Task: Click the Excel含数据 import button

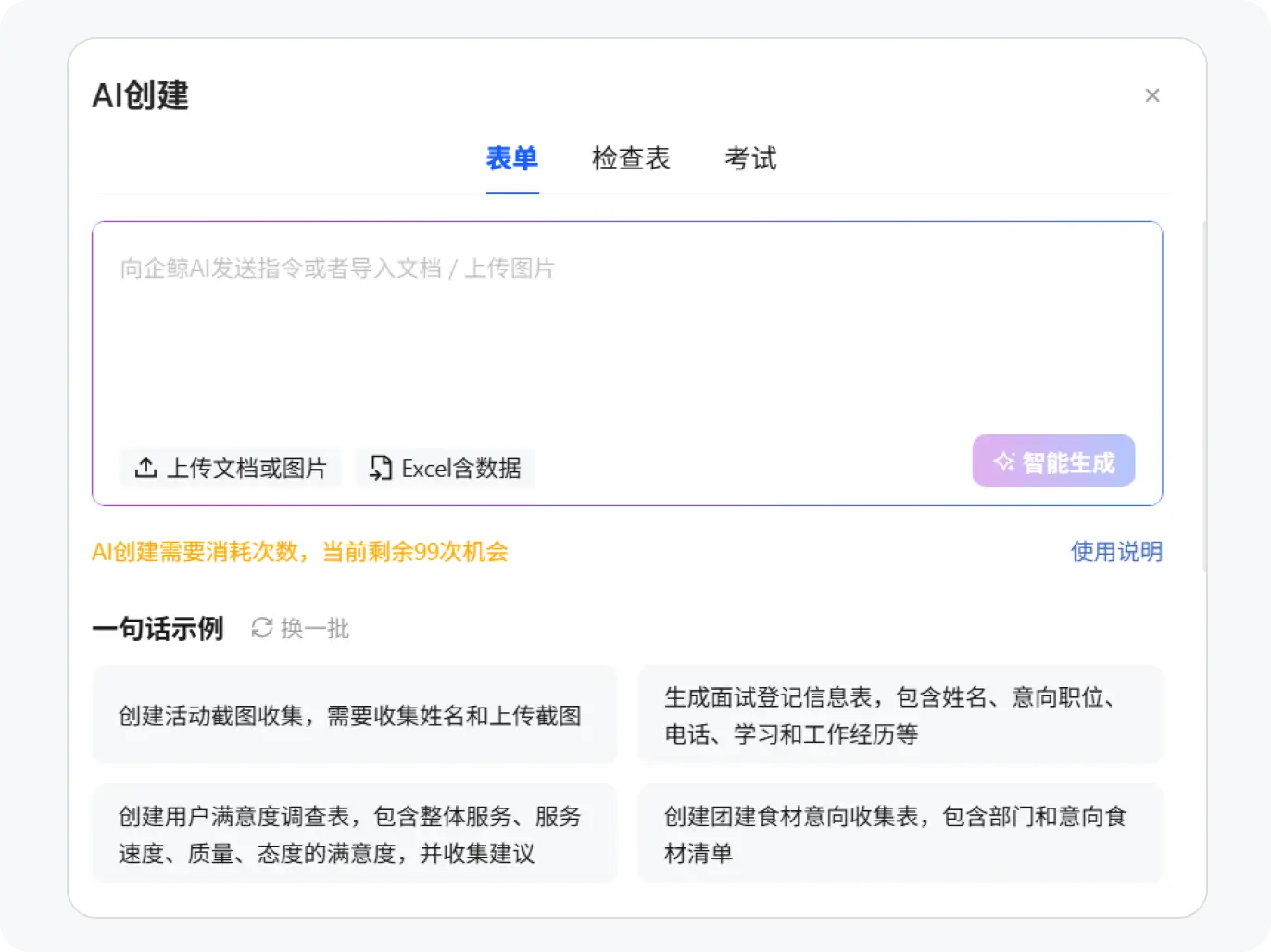Action: pyautogui.click(x=445, y=468)
